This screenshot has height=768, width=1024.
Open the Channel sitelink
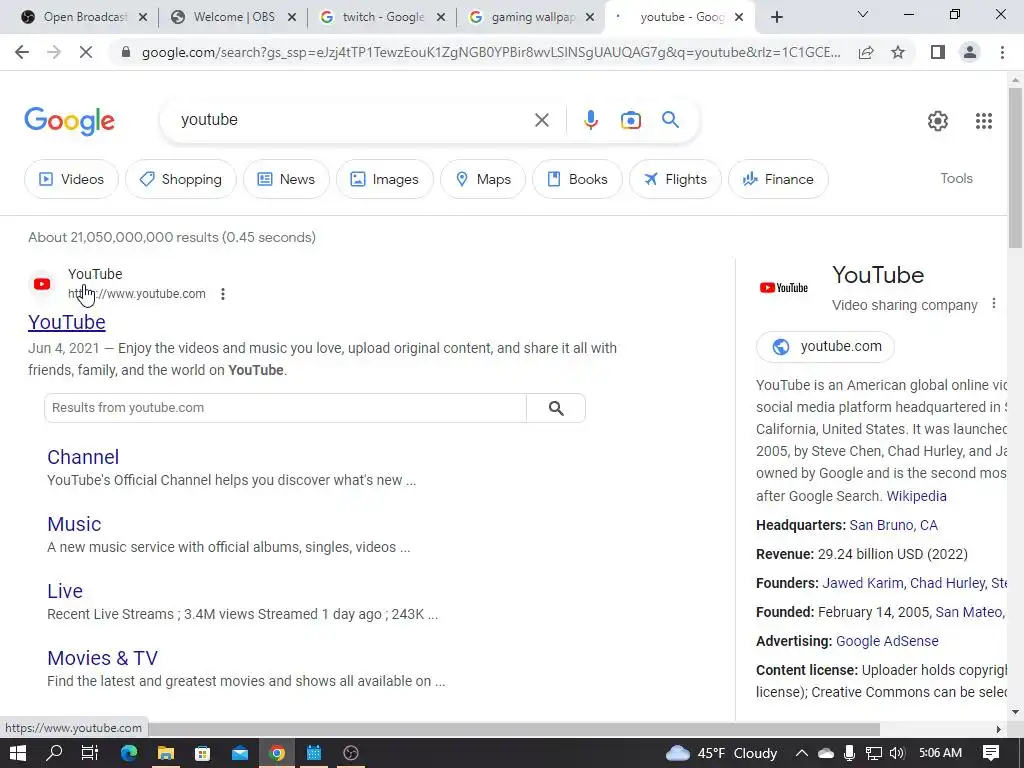coord(83,457)
